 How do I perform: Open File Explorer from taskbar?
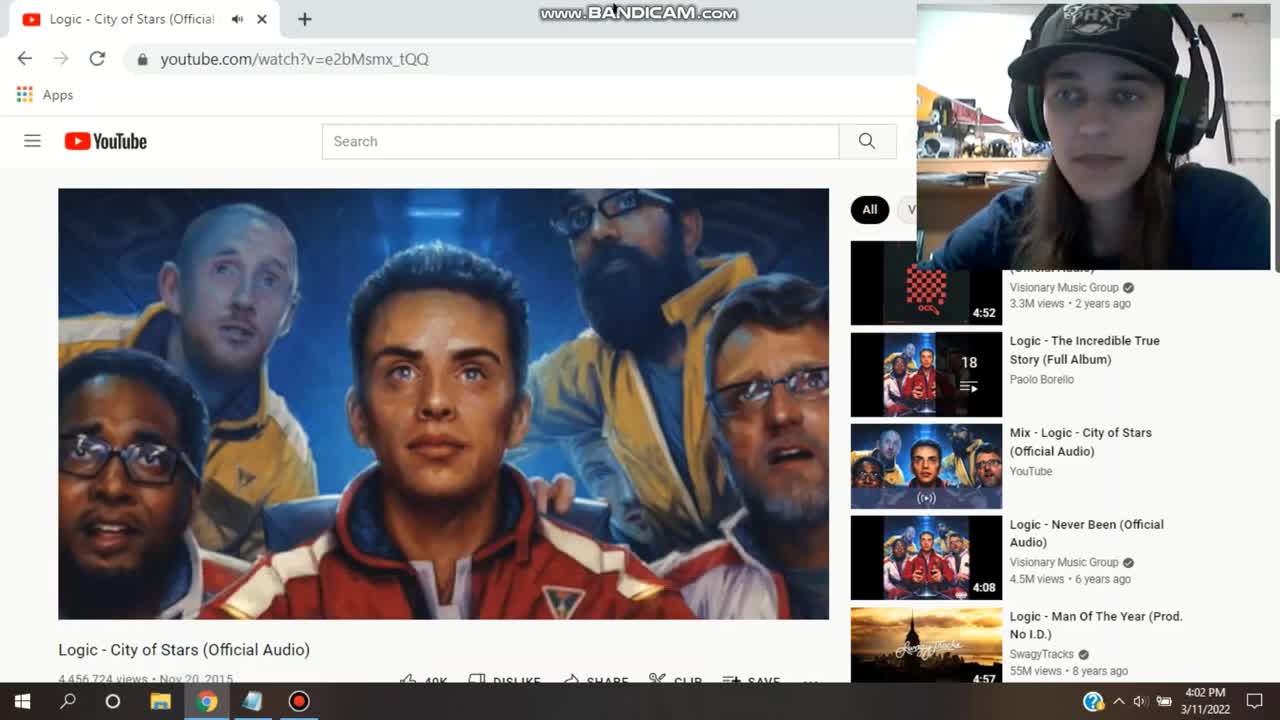160,701
